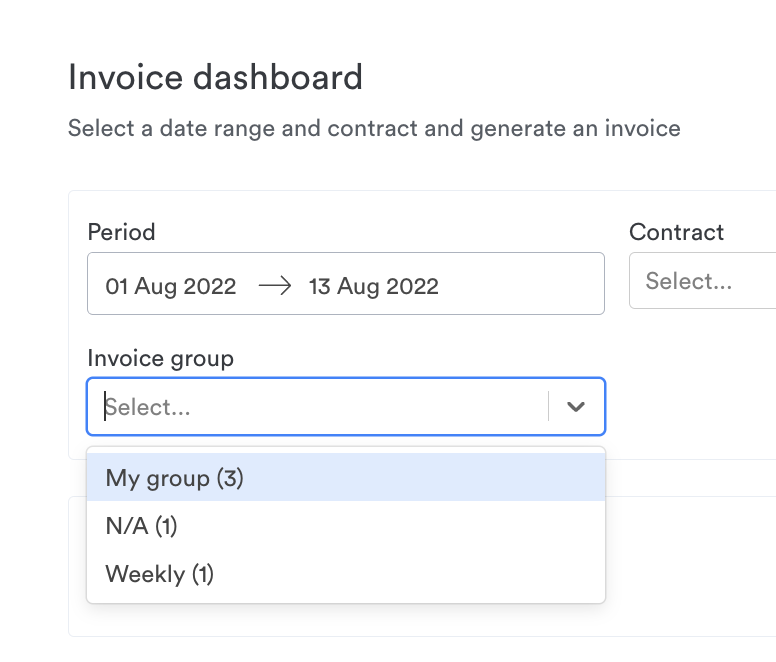This screenshot has height=662, width=776.
Task: Click the Invoice group label
Action: click(x=160, y=358)
